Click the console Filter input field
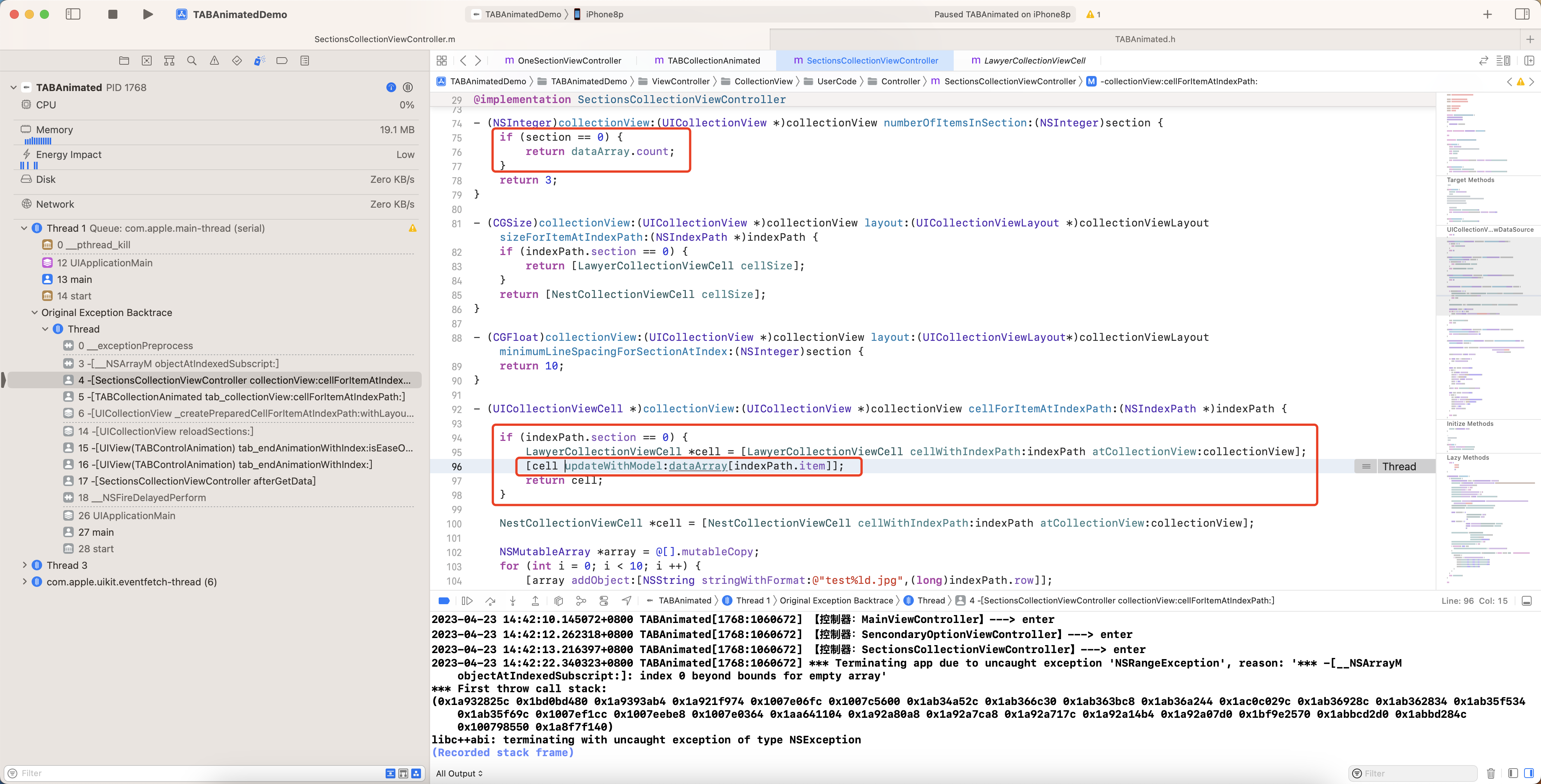 tap(1418, 773)
